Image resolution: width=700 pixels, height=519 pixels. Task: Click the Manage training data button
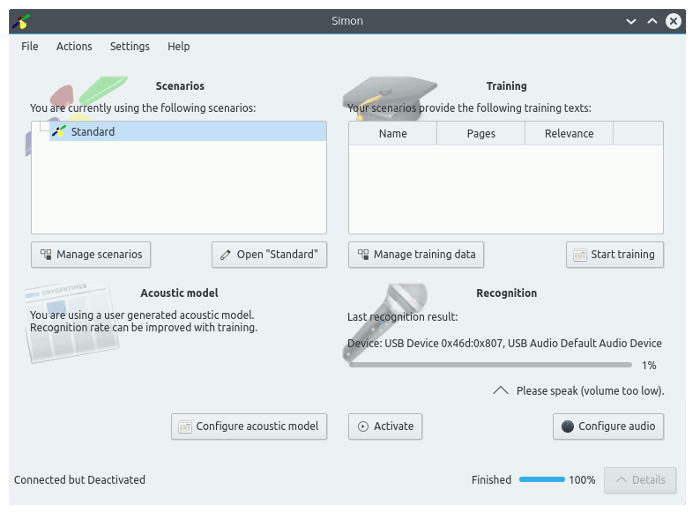coord(416,254)
